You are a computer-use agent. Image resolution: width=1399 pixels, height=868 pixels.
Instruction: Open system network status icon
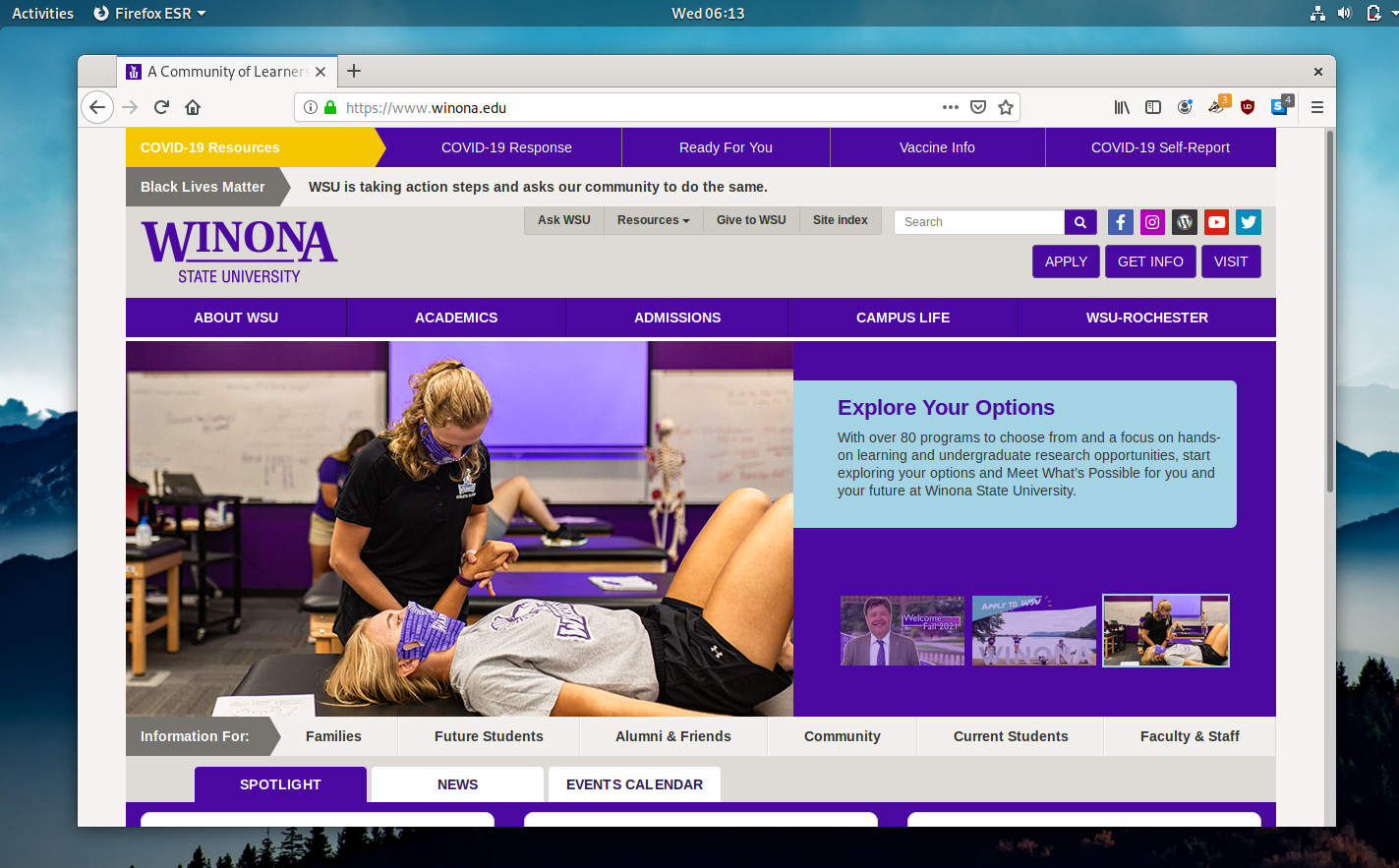[x=1317, y=13]
